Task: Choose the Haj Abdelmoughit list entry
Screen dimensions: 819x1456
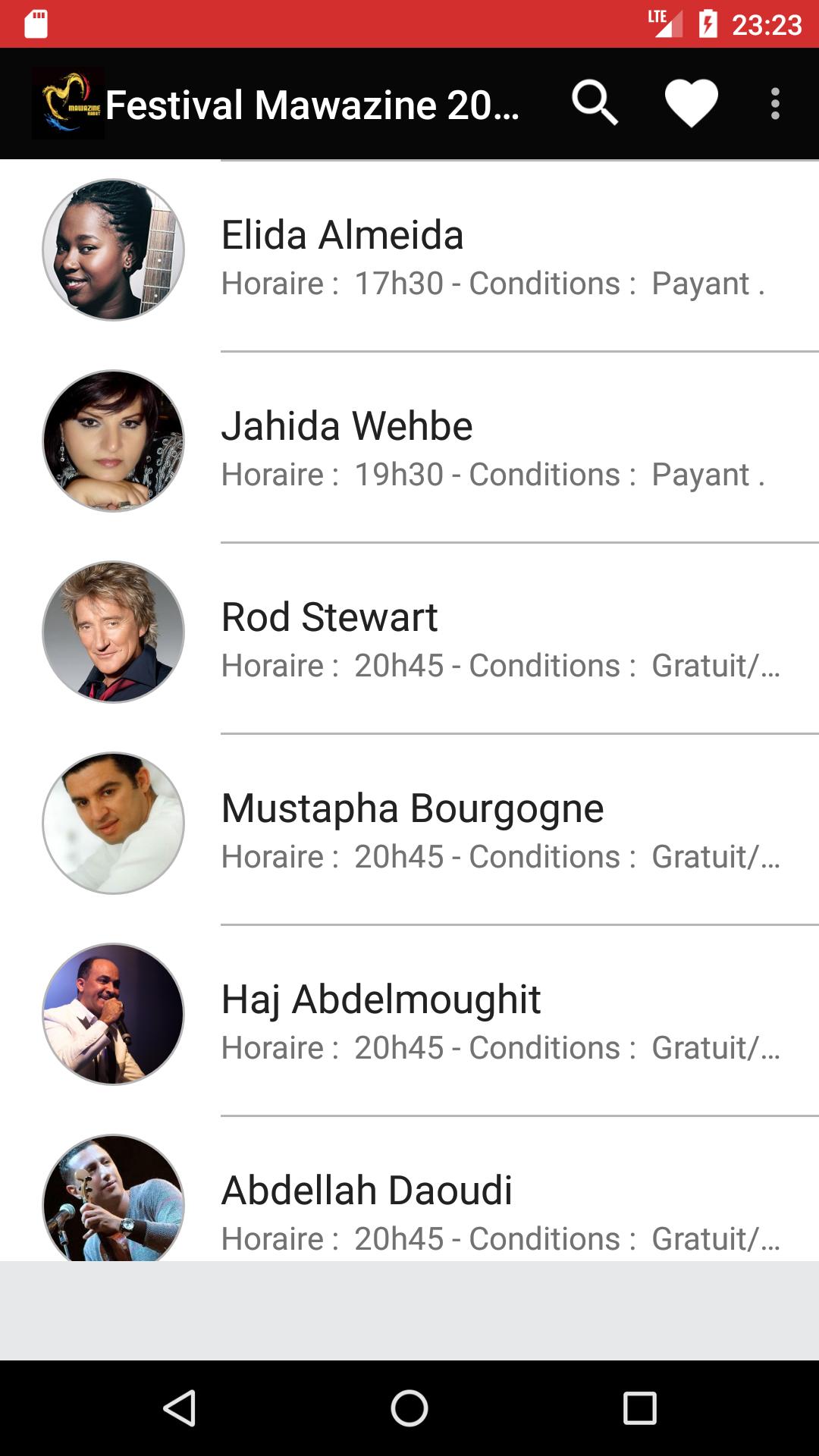Action: (x=493, y=1021)
